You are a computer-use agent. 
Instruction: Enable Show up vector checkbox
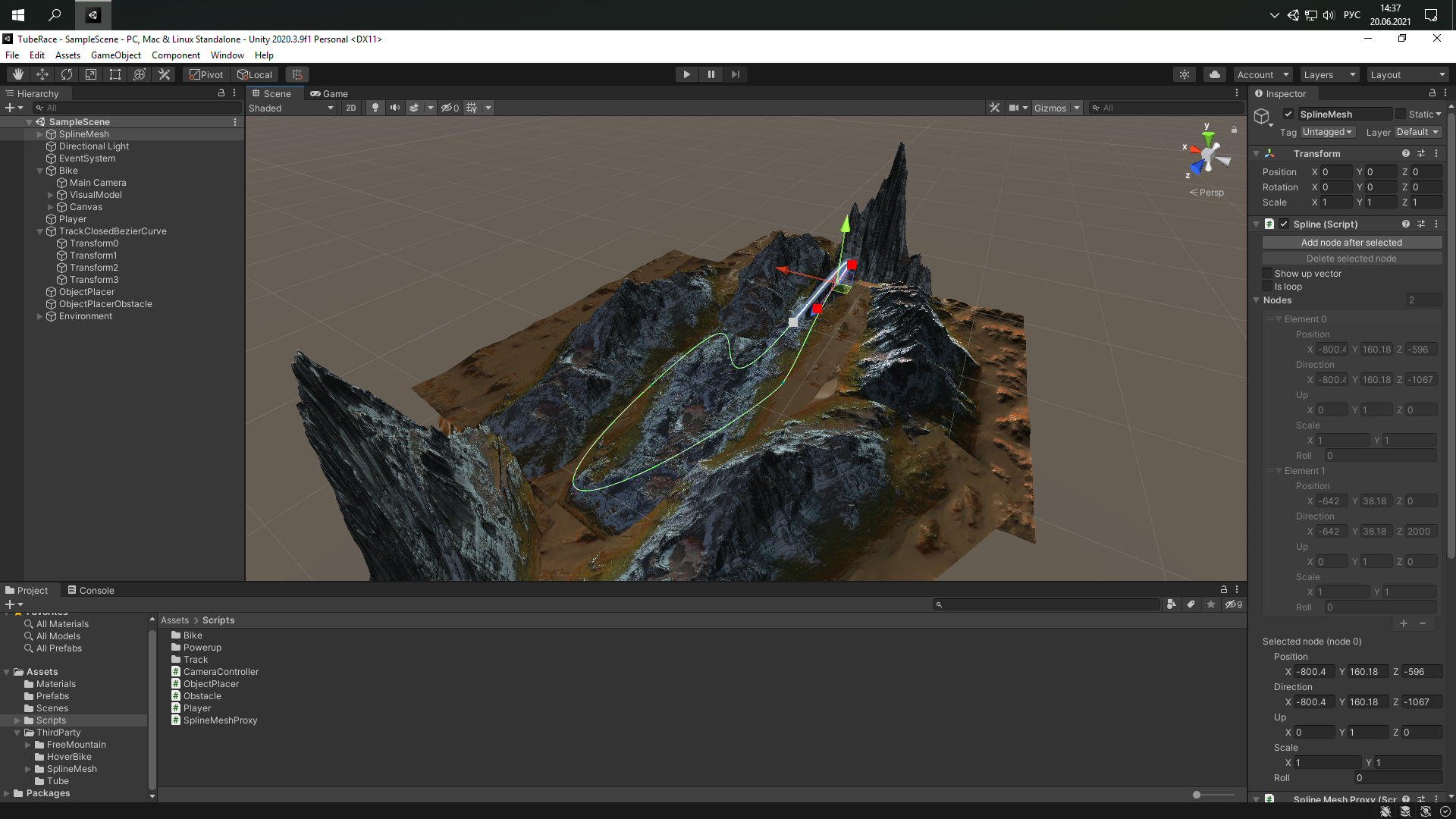pos(1267,274)
